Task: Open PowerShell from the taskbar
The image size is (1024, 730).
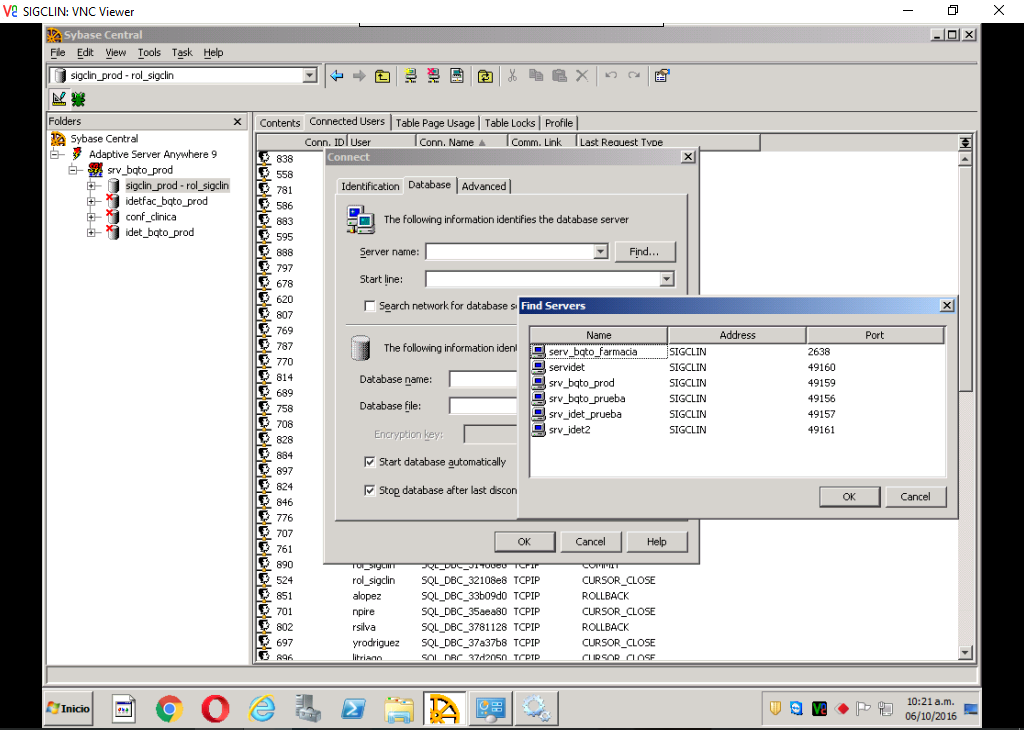Action: (x=353, y=708)
